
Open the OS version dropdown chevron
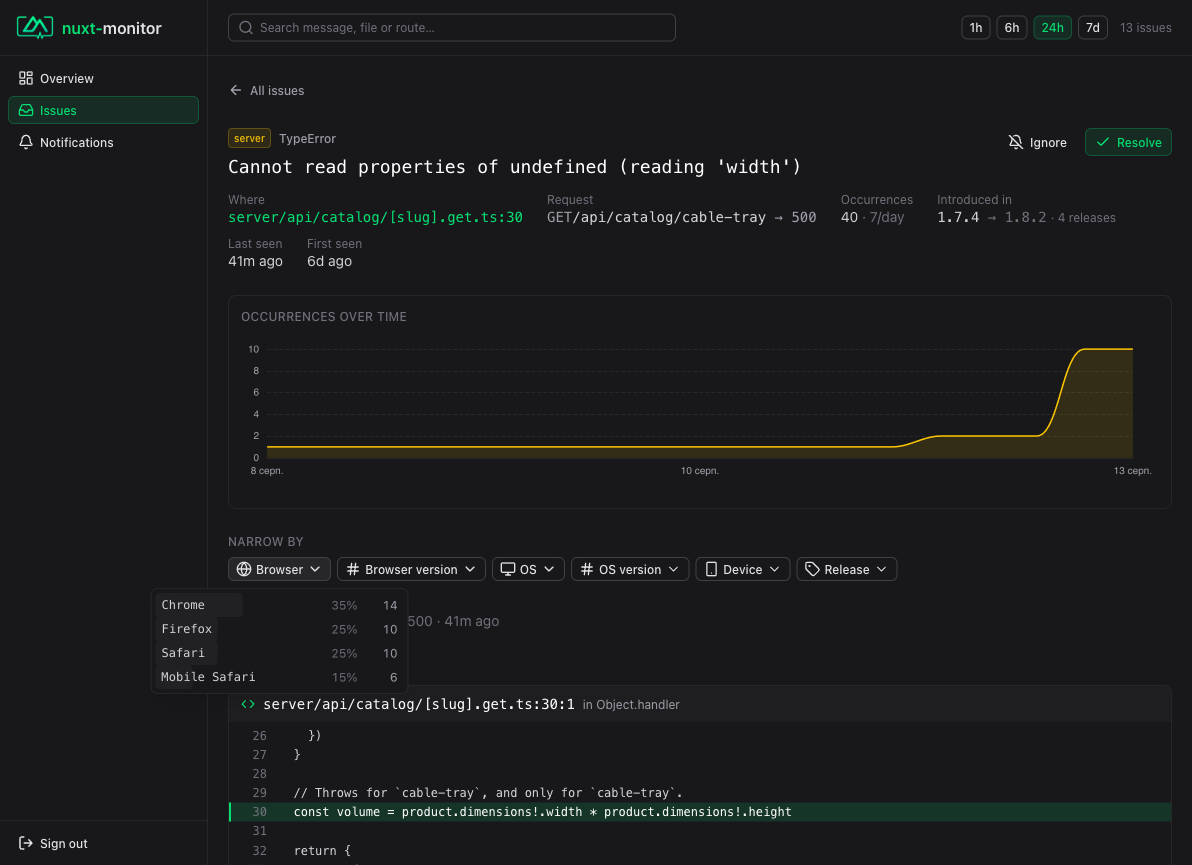(674, 569)
